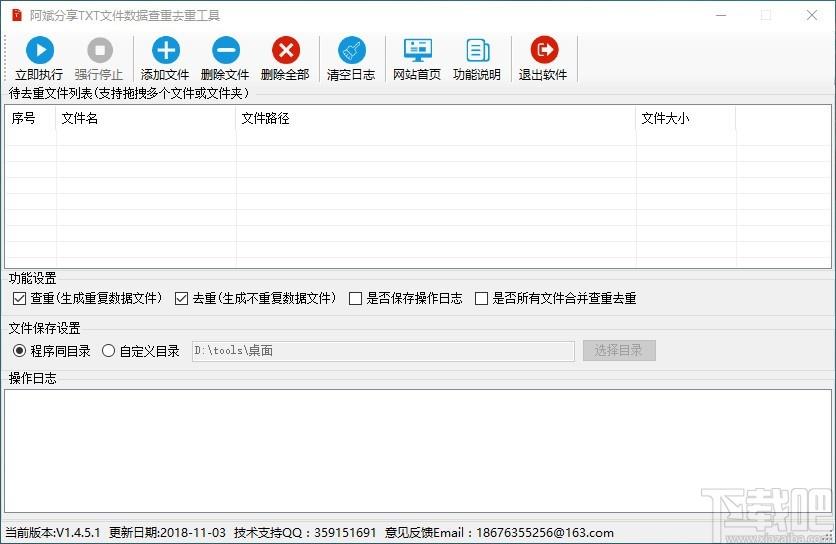
Task: Enable 是否所有文件合并查重去重 checkbox
Action: (x=481, y=298)
